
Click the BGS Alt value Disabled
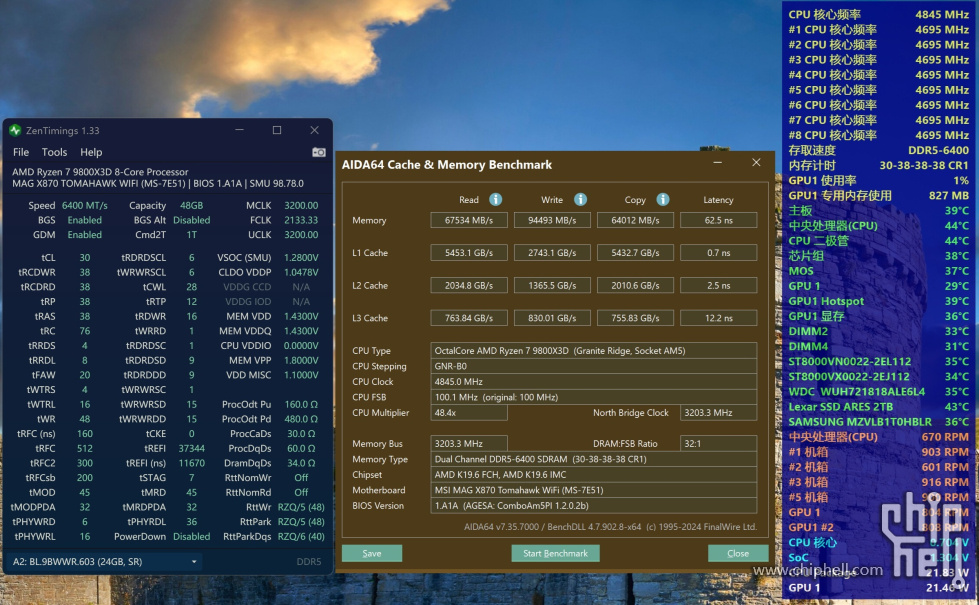(192, 220)
